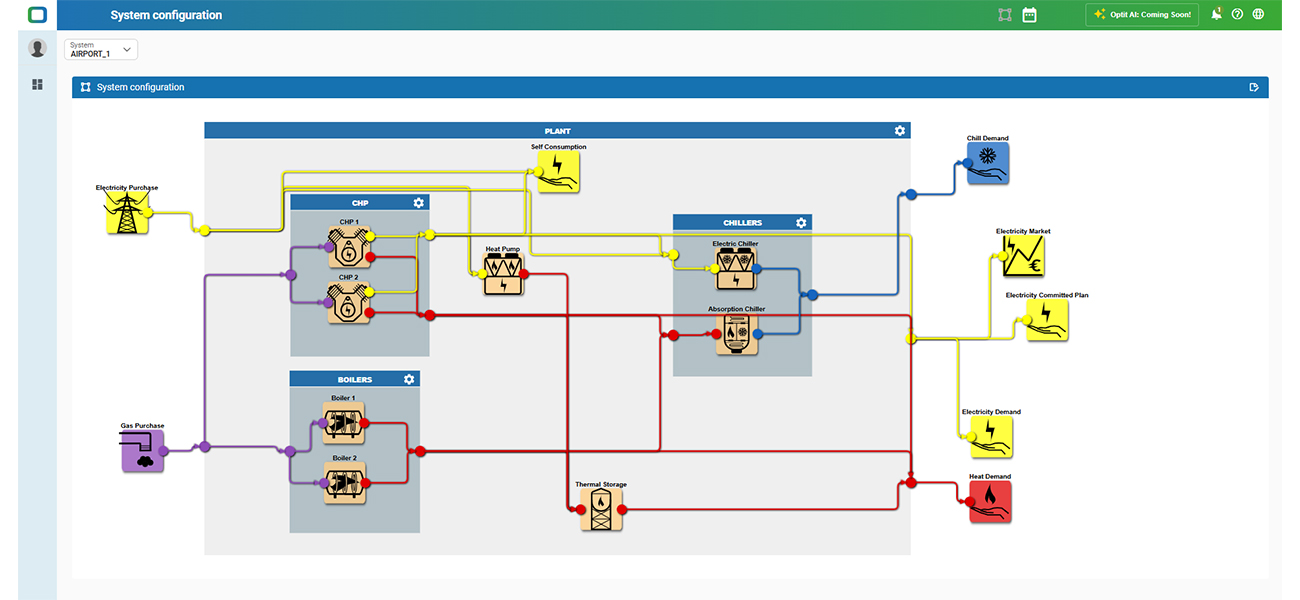Click the panel header's System configuration icon
Viewport: 1300px width, 600px height.
(x=86, y=87)
